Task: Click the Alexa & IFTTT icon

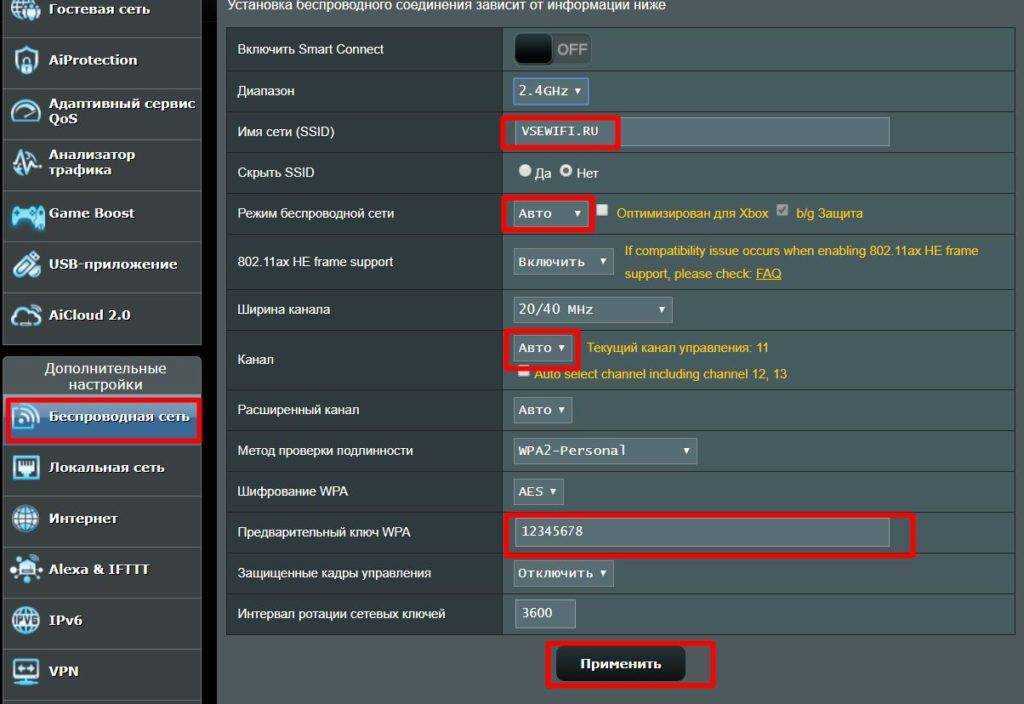Action: [x=25, y=569]
